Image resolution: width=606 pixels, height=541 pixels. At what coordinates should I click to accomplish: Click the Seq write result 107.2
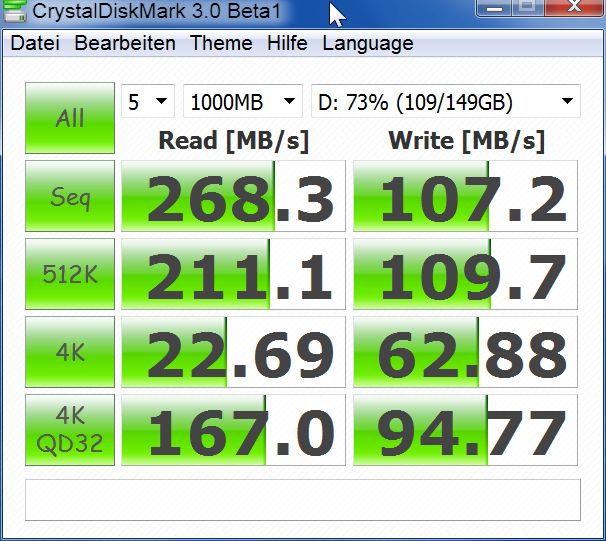(465, 196)
